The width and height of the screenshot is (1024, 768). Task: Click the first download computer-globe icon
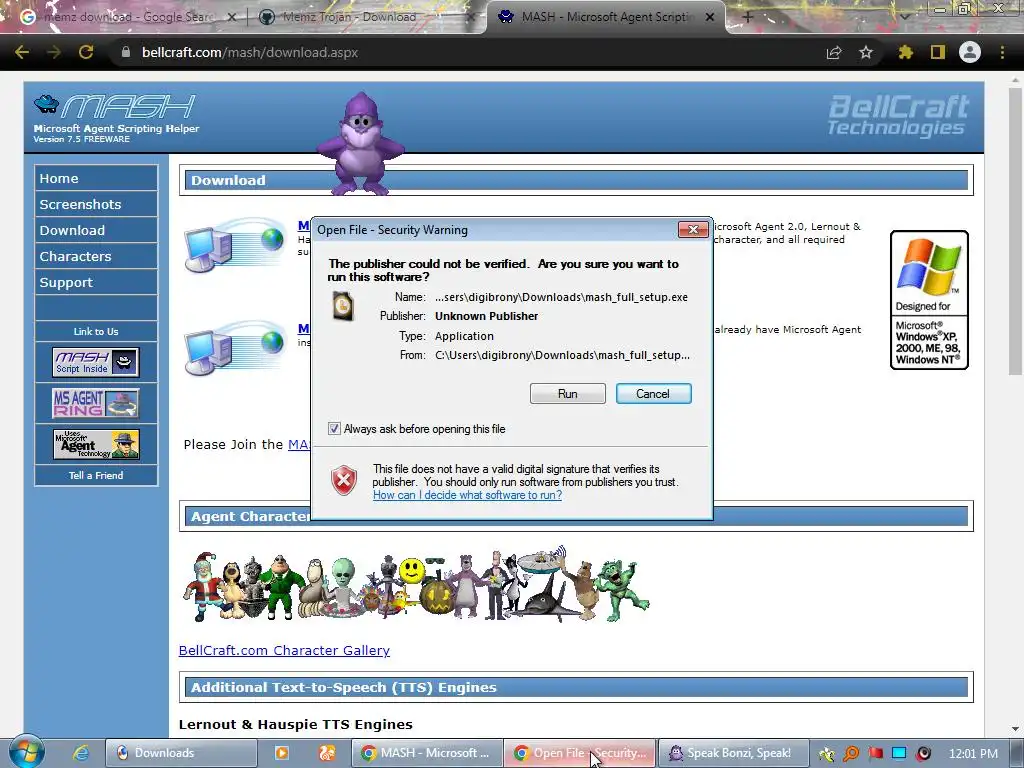click(235, 245)
